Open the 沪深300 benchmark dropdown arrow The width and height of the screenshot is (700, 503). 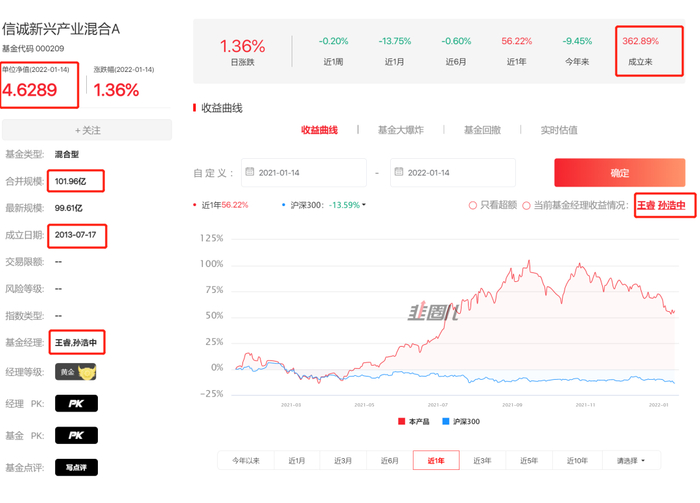tap(364, 205)
